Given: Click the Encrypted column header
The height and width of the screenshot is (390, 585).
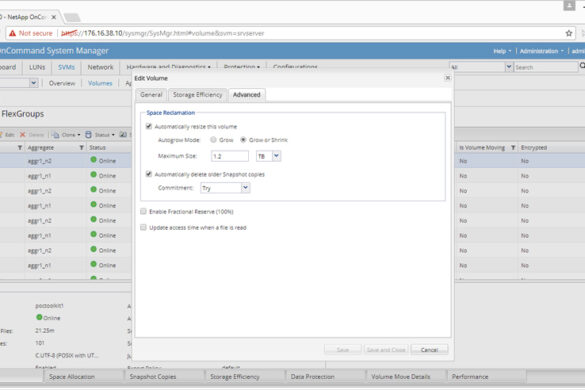Looking at the screenshot, I should click(534, 148).
